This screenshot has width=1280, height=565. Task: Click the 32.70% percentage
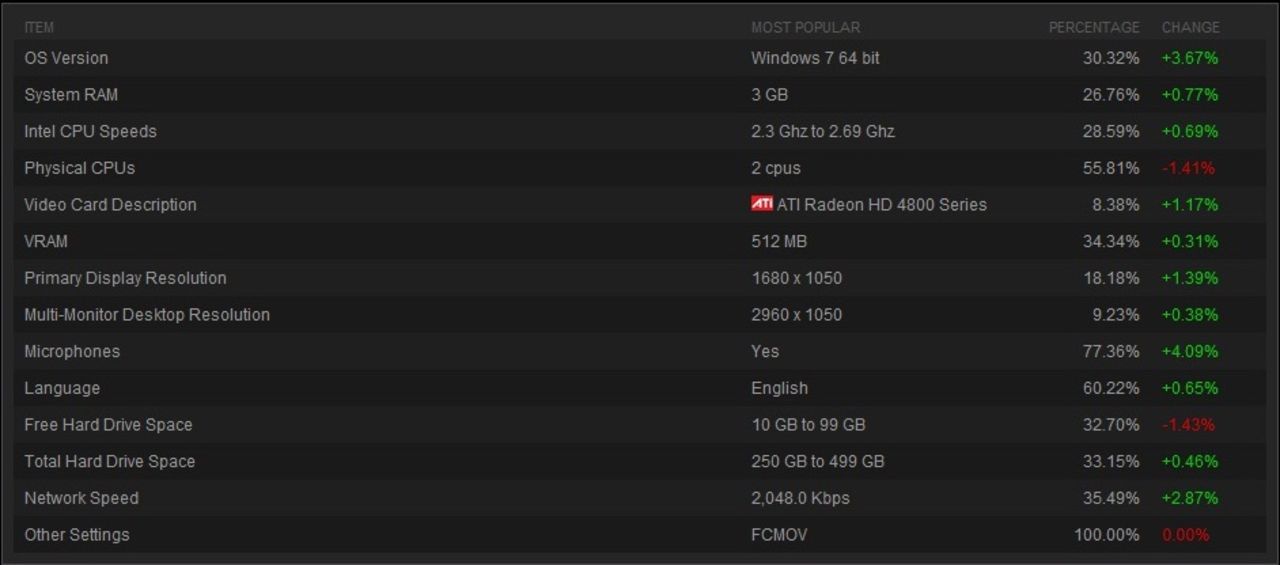(1111, 425)
